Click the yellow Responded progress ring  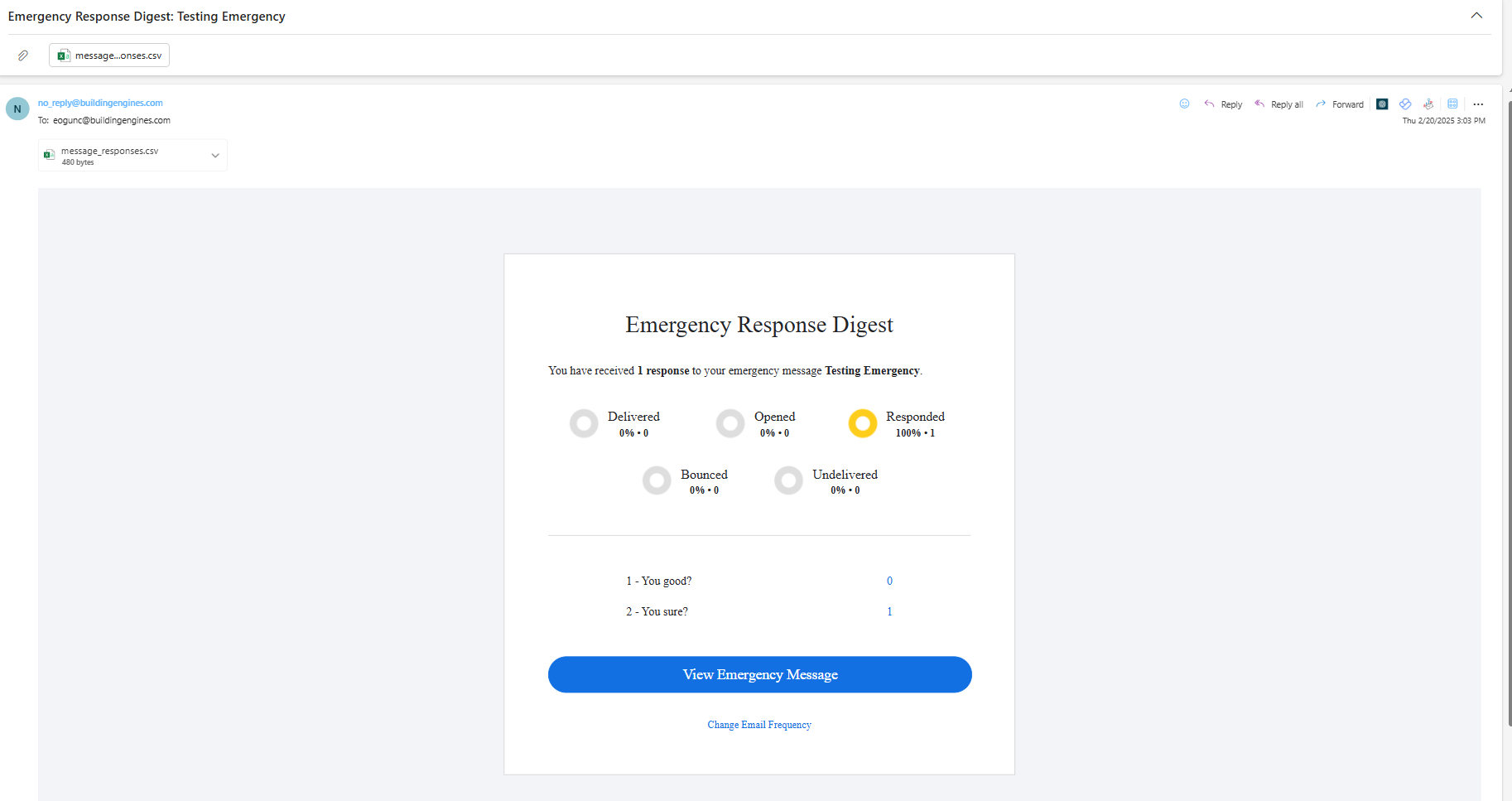tap(862, 423)
